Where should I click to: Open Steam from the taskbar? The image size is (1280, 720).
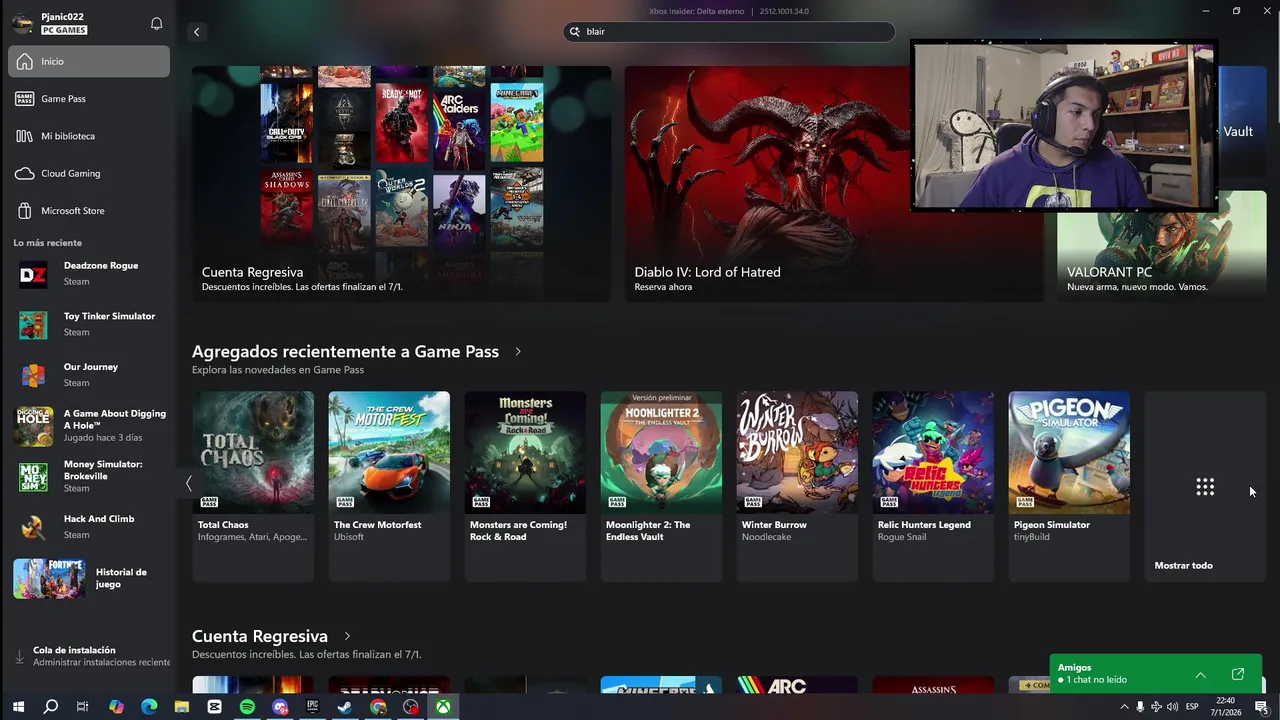pyautogui.click(x=345, y=707)
